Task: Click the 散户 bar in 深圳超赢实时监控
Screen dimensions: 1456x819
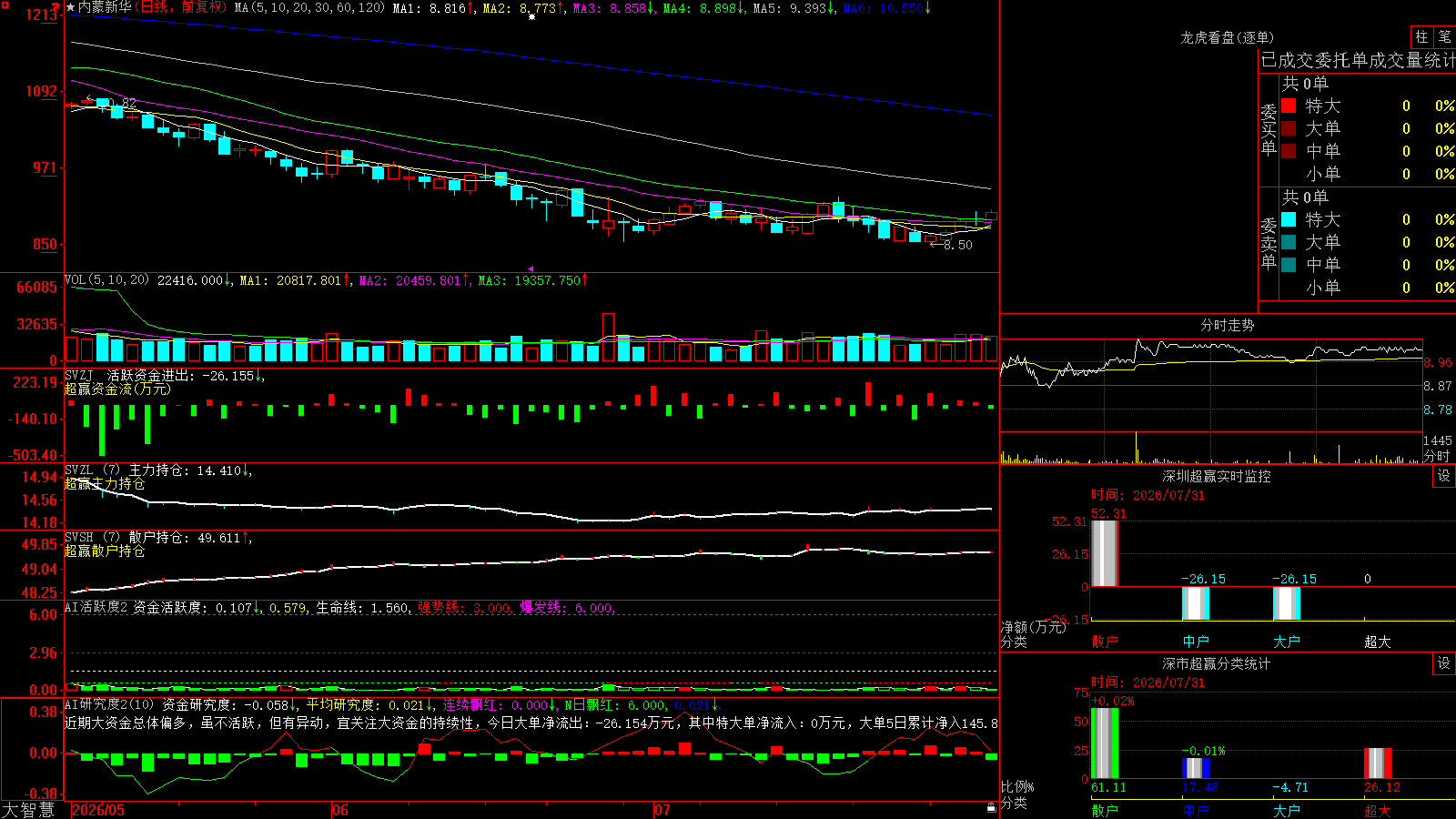Action: click(x=1104, y=553)
